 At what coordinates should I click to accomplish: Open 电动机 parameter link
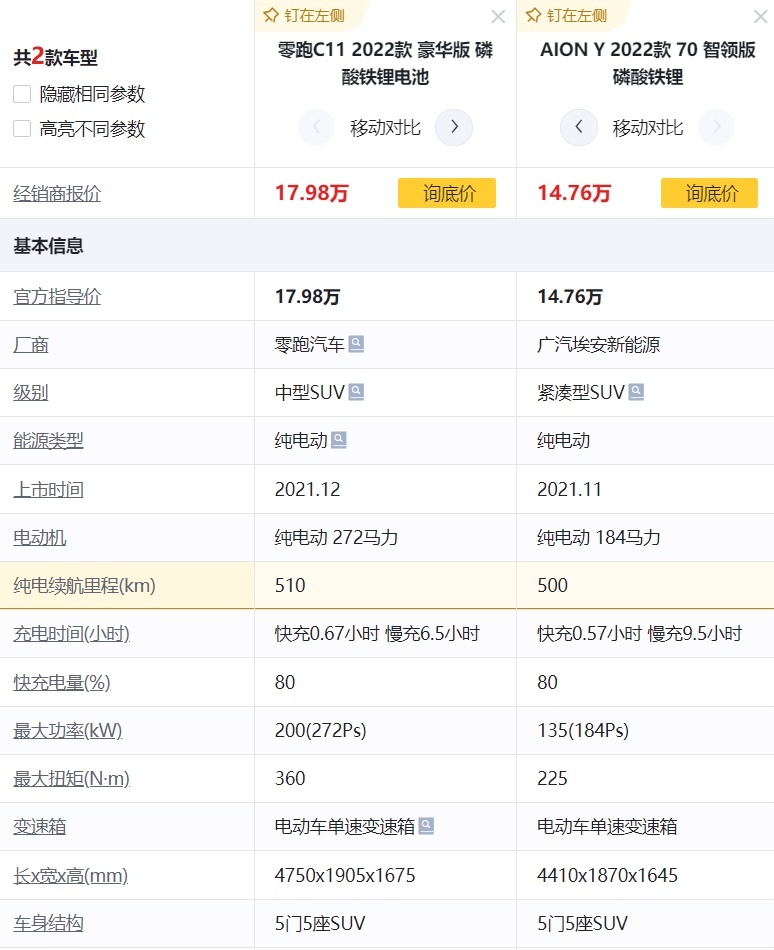click(39, 537)
